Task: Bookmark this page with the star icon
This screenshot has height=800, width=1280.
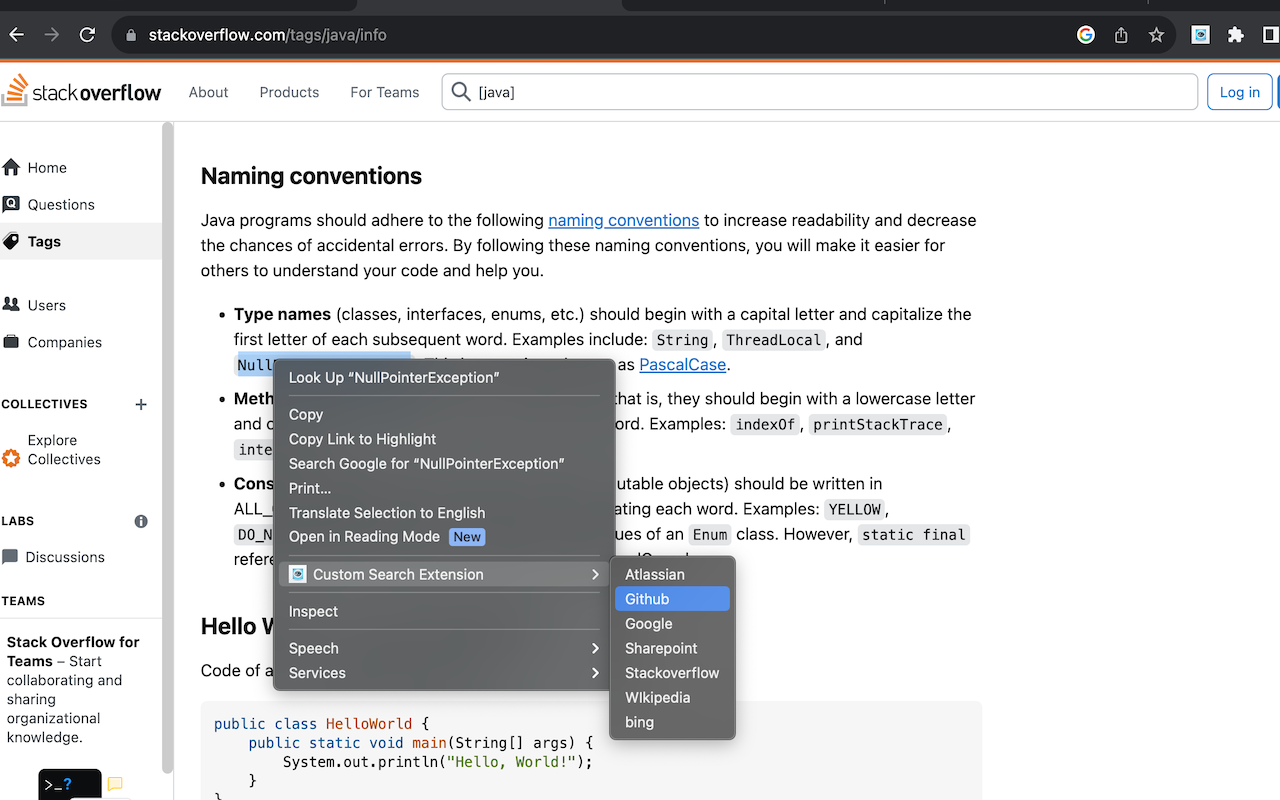Action: 1156,35
